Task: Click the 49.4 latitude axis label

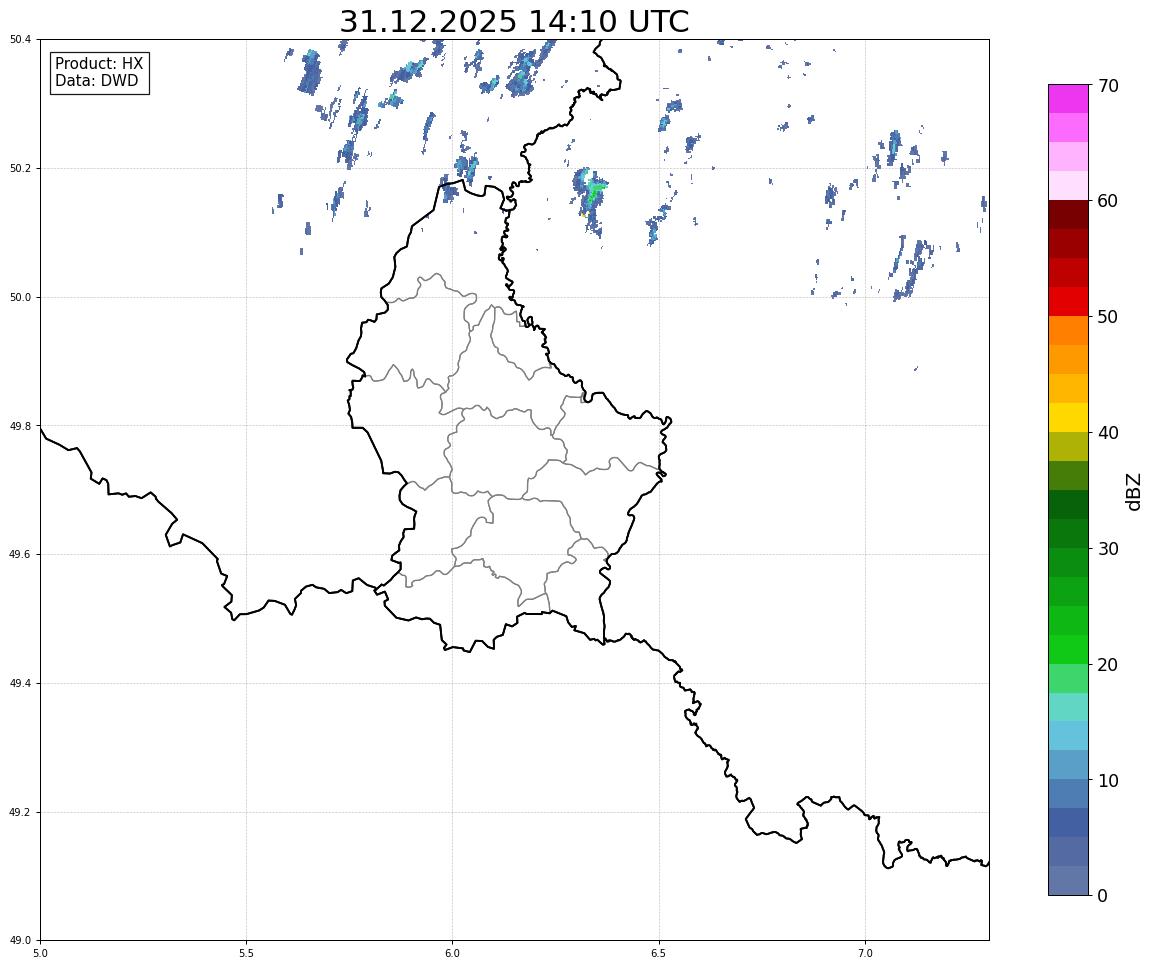Action: (x=20, y=684)
